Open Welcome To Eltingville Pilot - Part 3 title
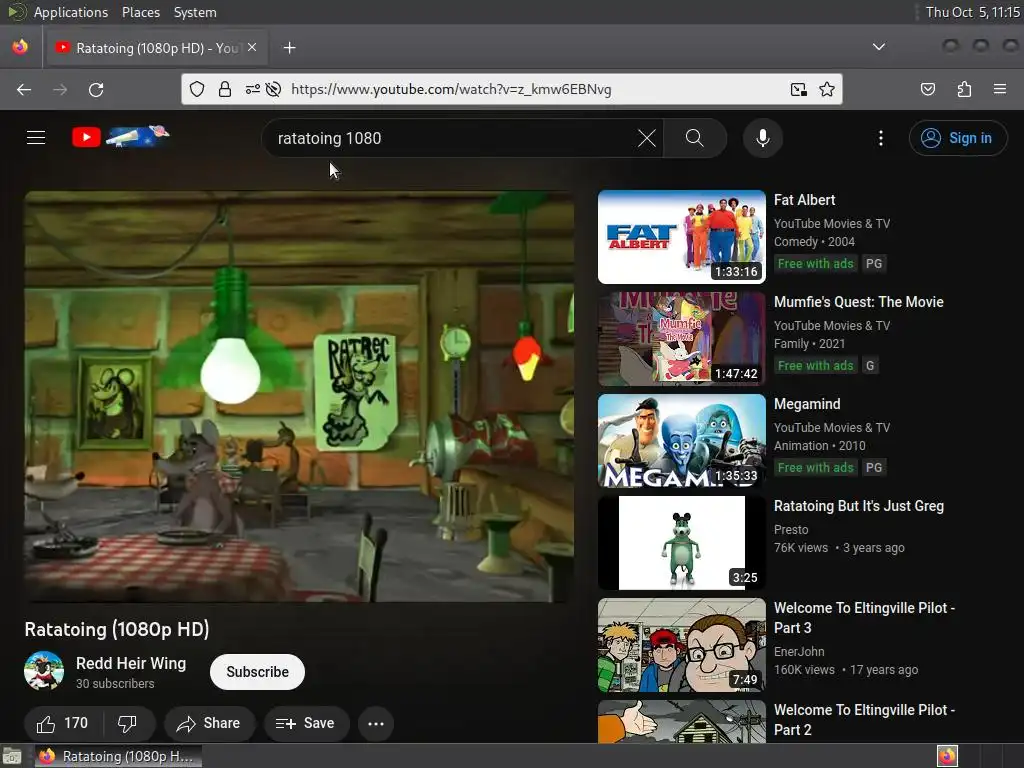Image resolution: width=1024 pixels, height=768 pixels. point(864,617)
